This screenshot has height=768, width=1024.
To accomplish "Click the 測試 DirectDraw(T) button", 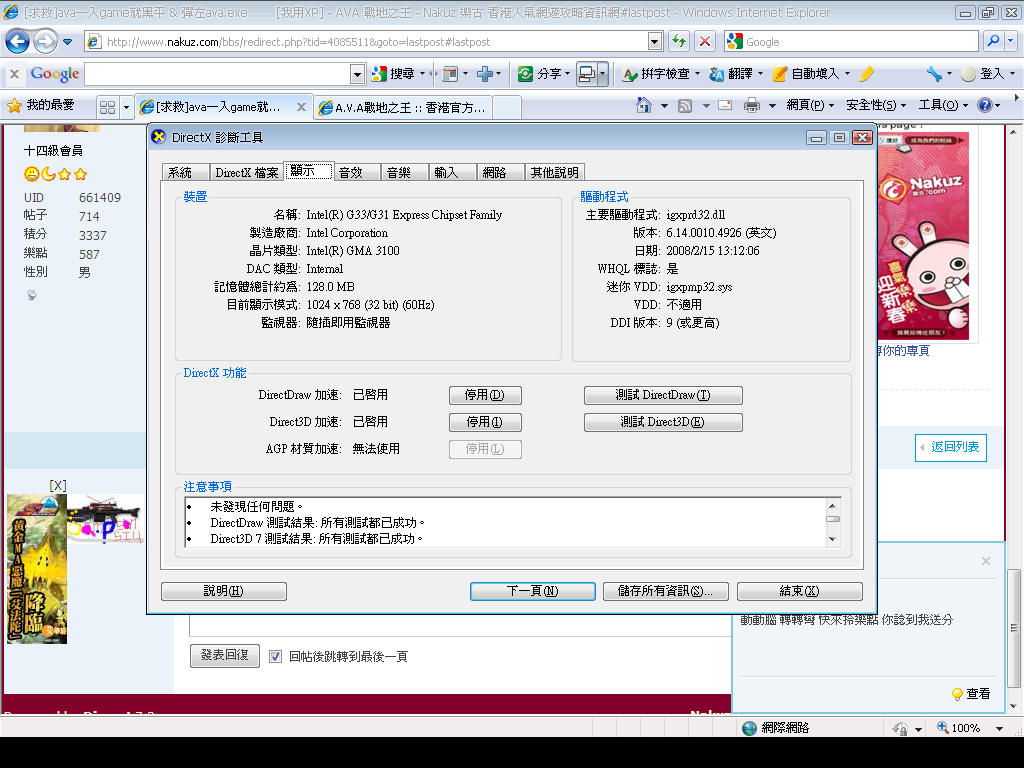I will click(x=663, y=395).
